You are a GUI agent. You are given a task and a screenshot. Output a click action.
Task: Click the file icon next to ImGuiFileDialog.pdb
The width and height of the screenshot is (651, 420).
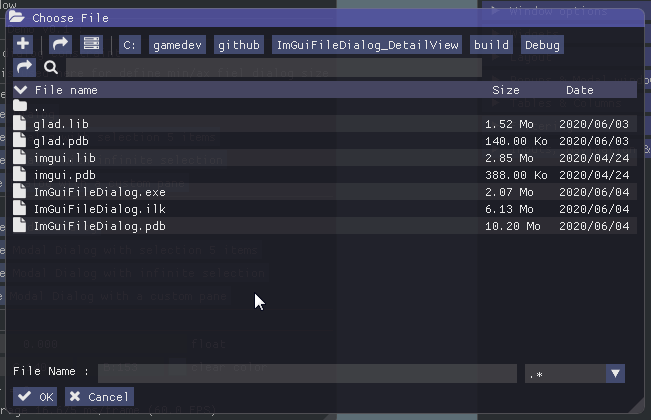[20, 225]
